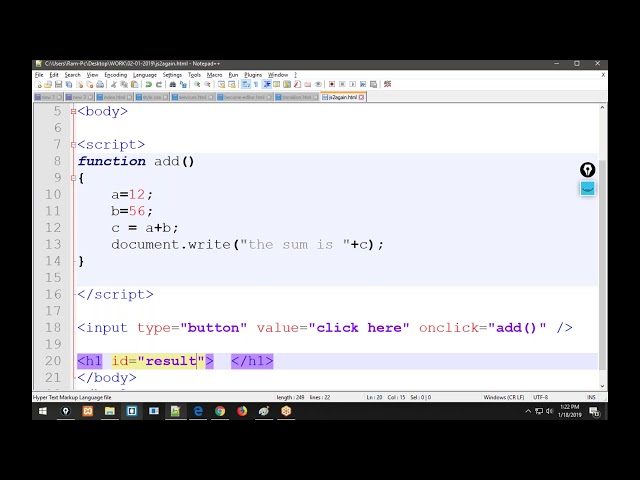Screen dimensions: 640x480
Task: Switch to the style.css tab
Action: (151, 97)
